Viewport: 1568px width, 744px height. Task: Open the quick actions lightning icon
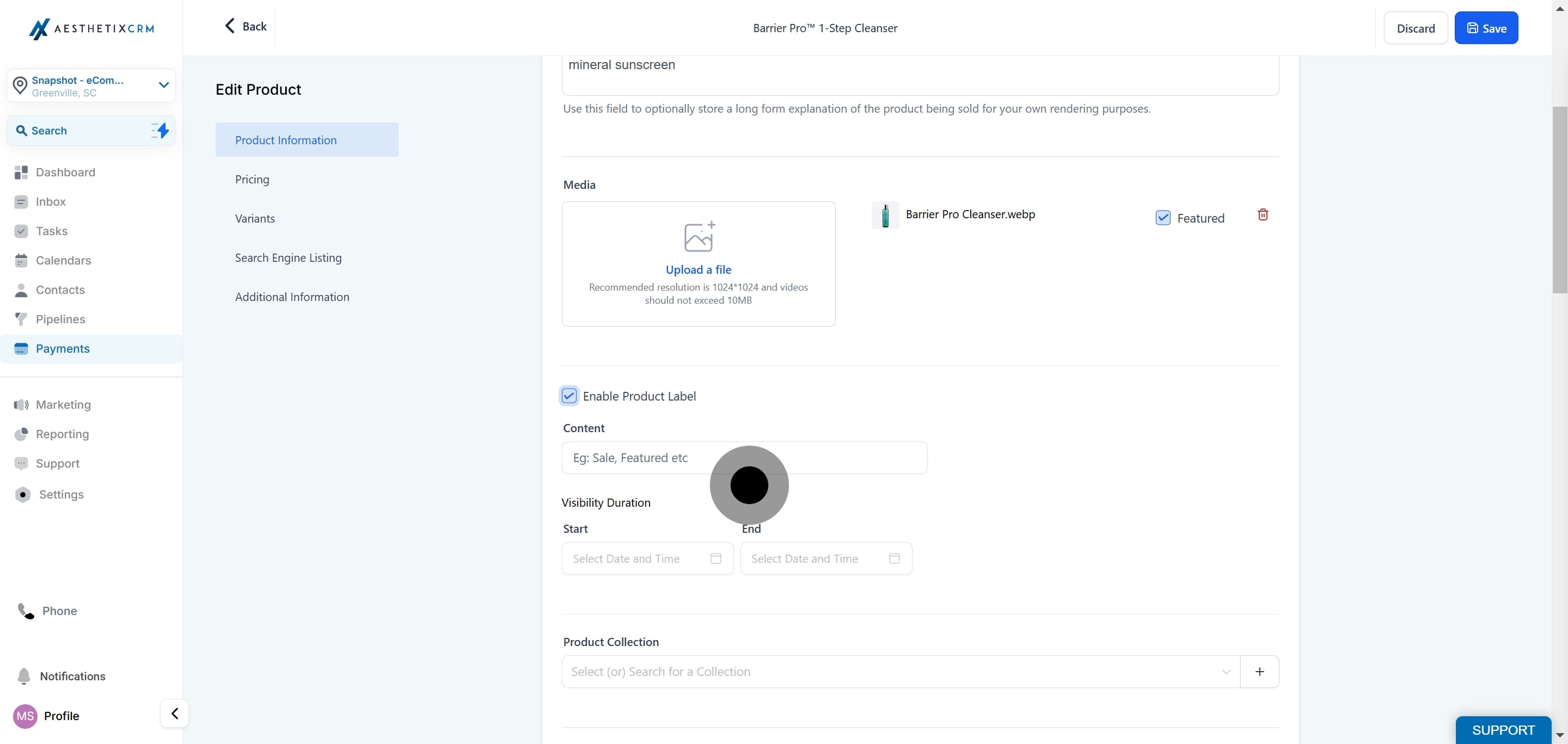tap(160, 130)
